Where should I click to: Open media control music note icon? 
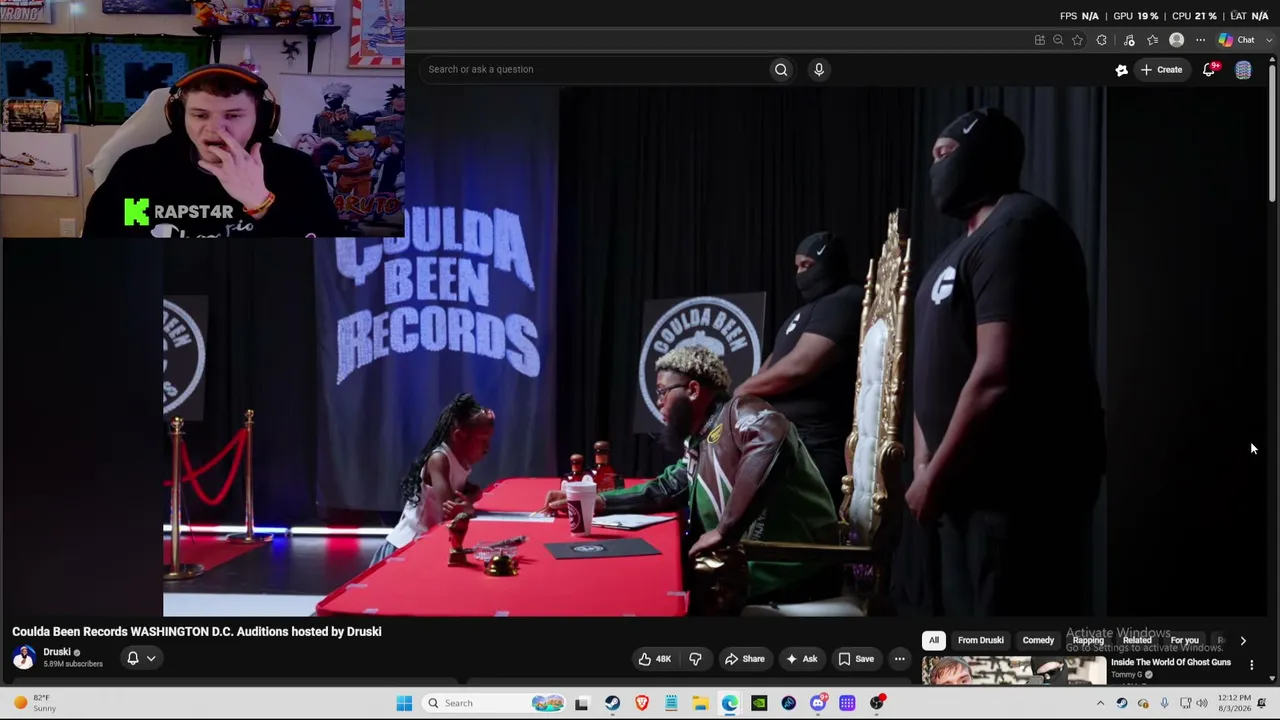click(1129, 40)
